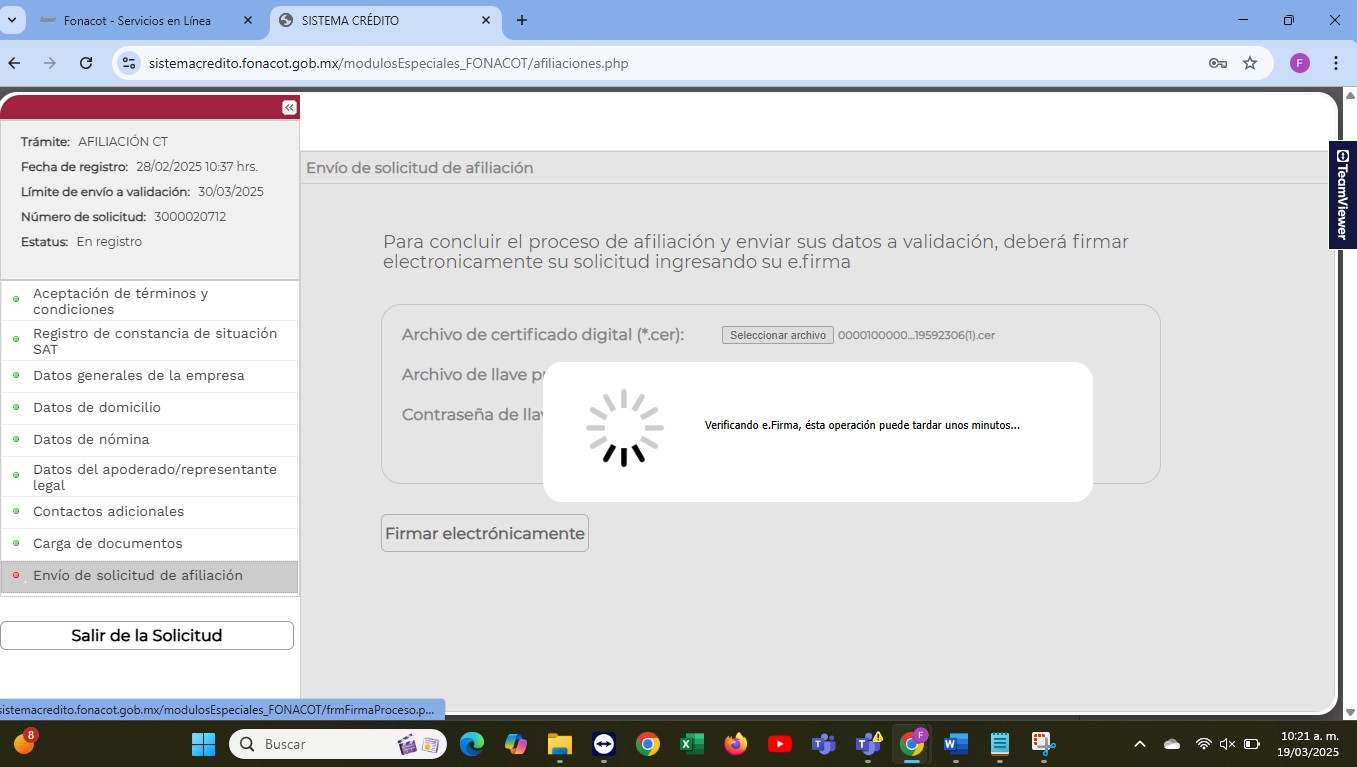
Task: Collapse the left sidebar panel
Action: pos(289,108)
